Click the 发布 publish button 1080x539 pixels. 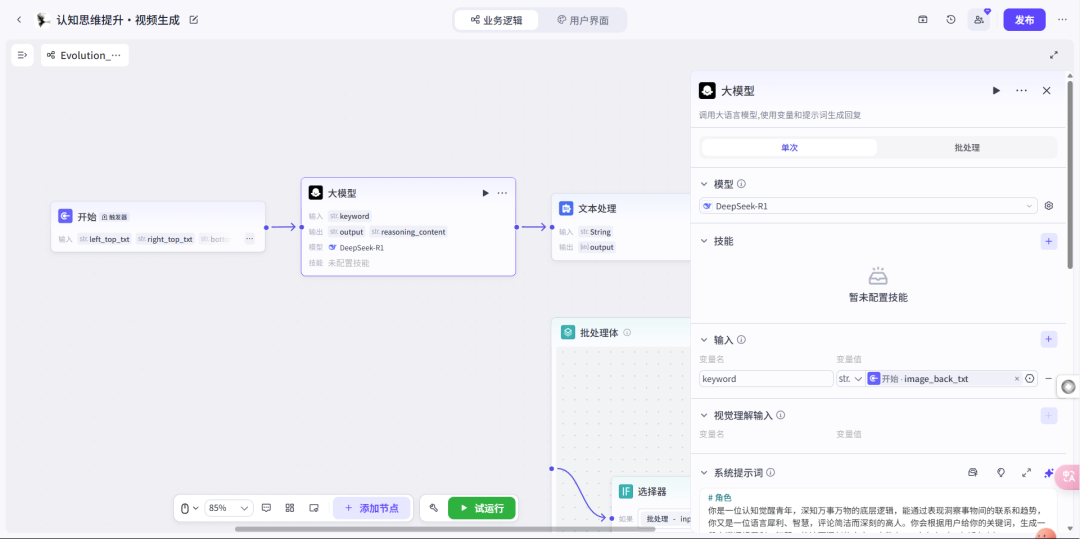(1024, 20)
